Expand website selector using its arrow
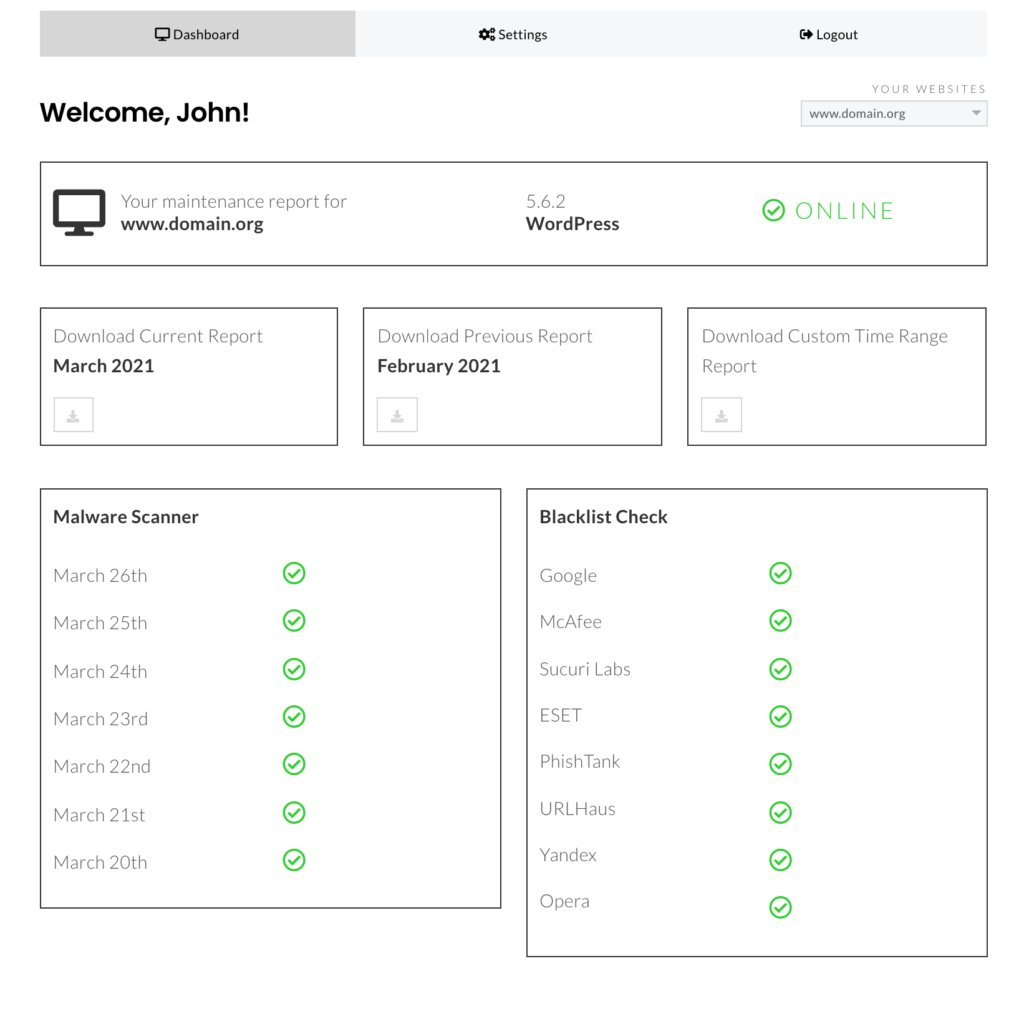Screen dimensions: 1024x1014 coord(976,114)
